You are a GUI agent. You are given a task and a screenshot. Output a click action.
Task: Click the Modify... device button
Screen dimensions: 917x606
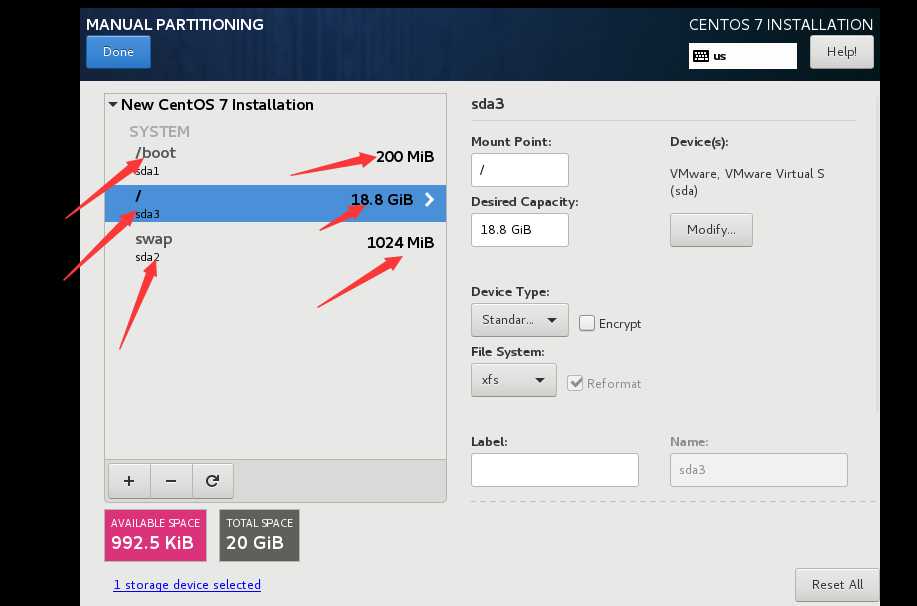coord(711,230)
